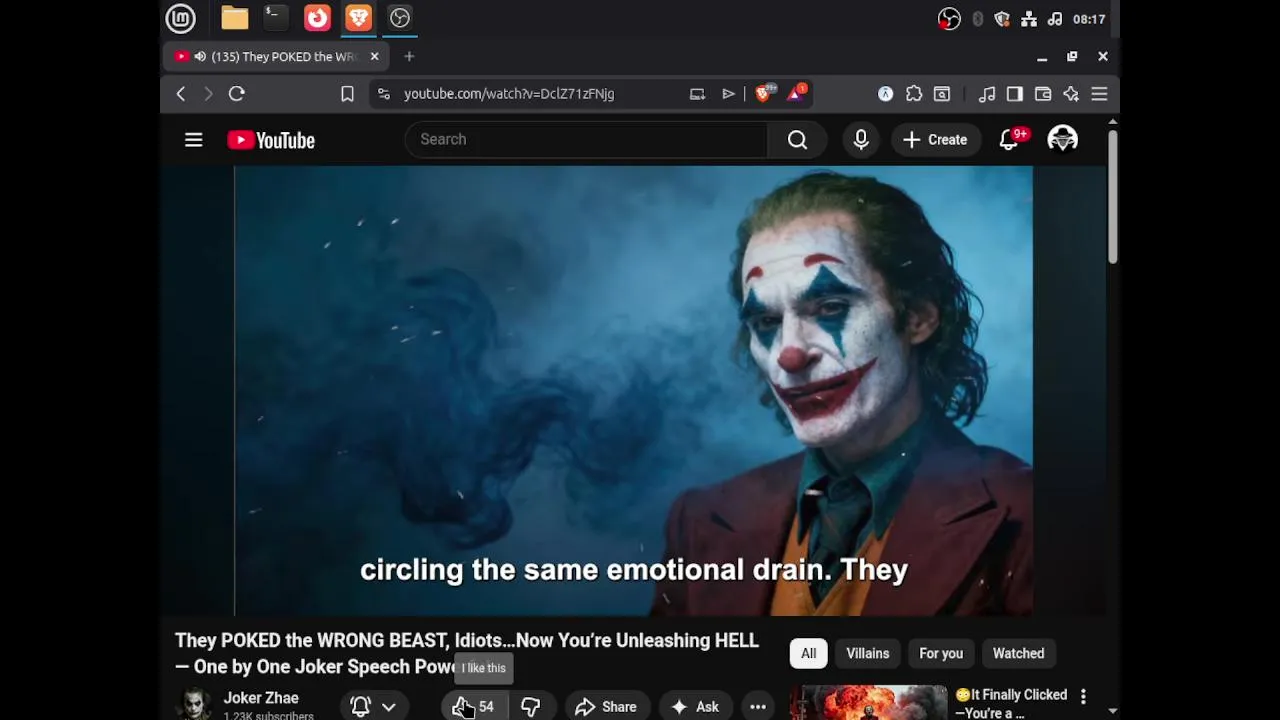Screen dimensions: 1280x720
Task: Open the It Finally Clicked video title
Action: (x=1011, y=704)
